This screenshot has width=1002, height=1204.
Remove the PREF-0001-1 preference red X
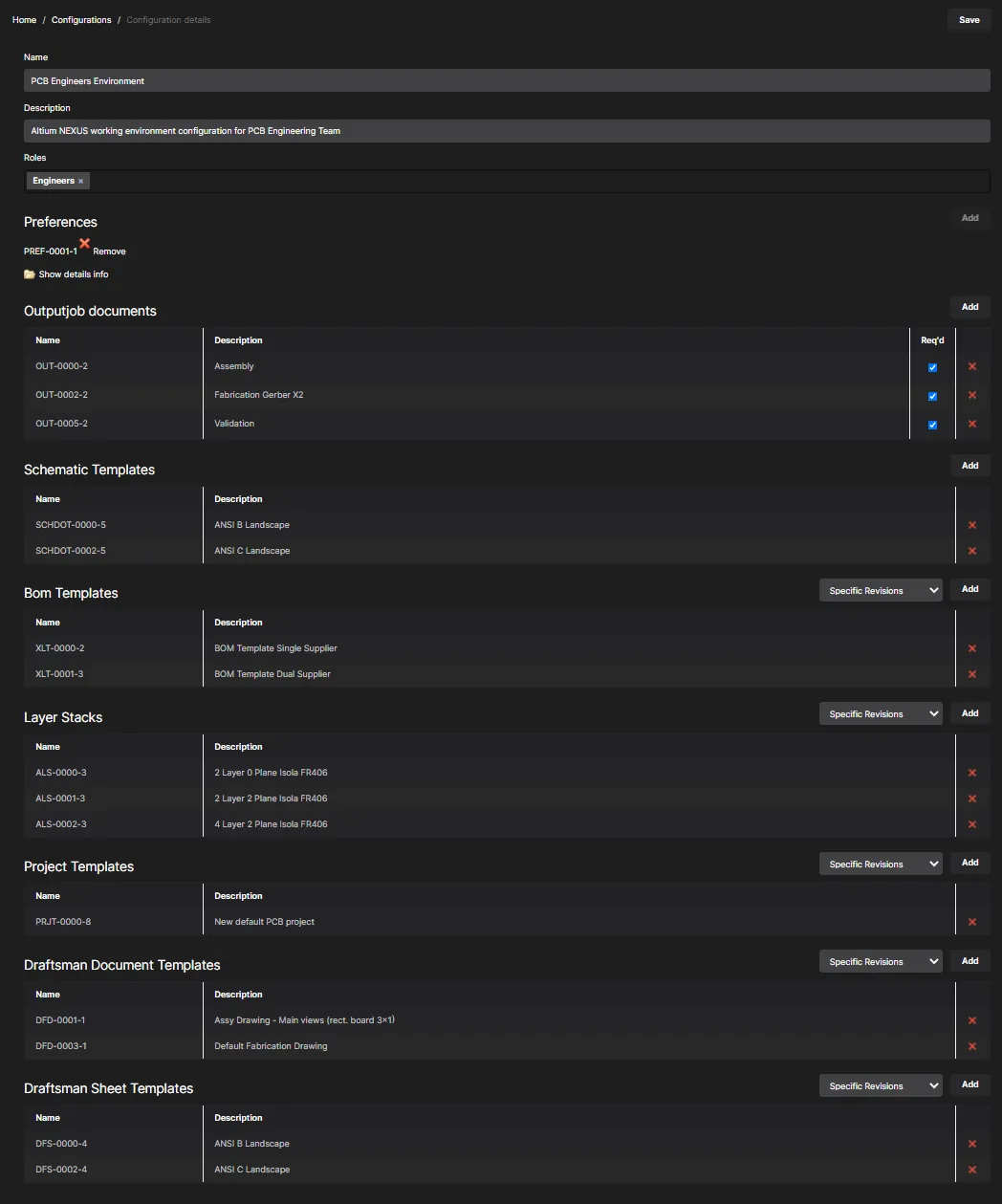(x=85, y=244)
